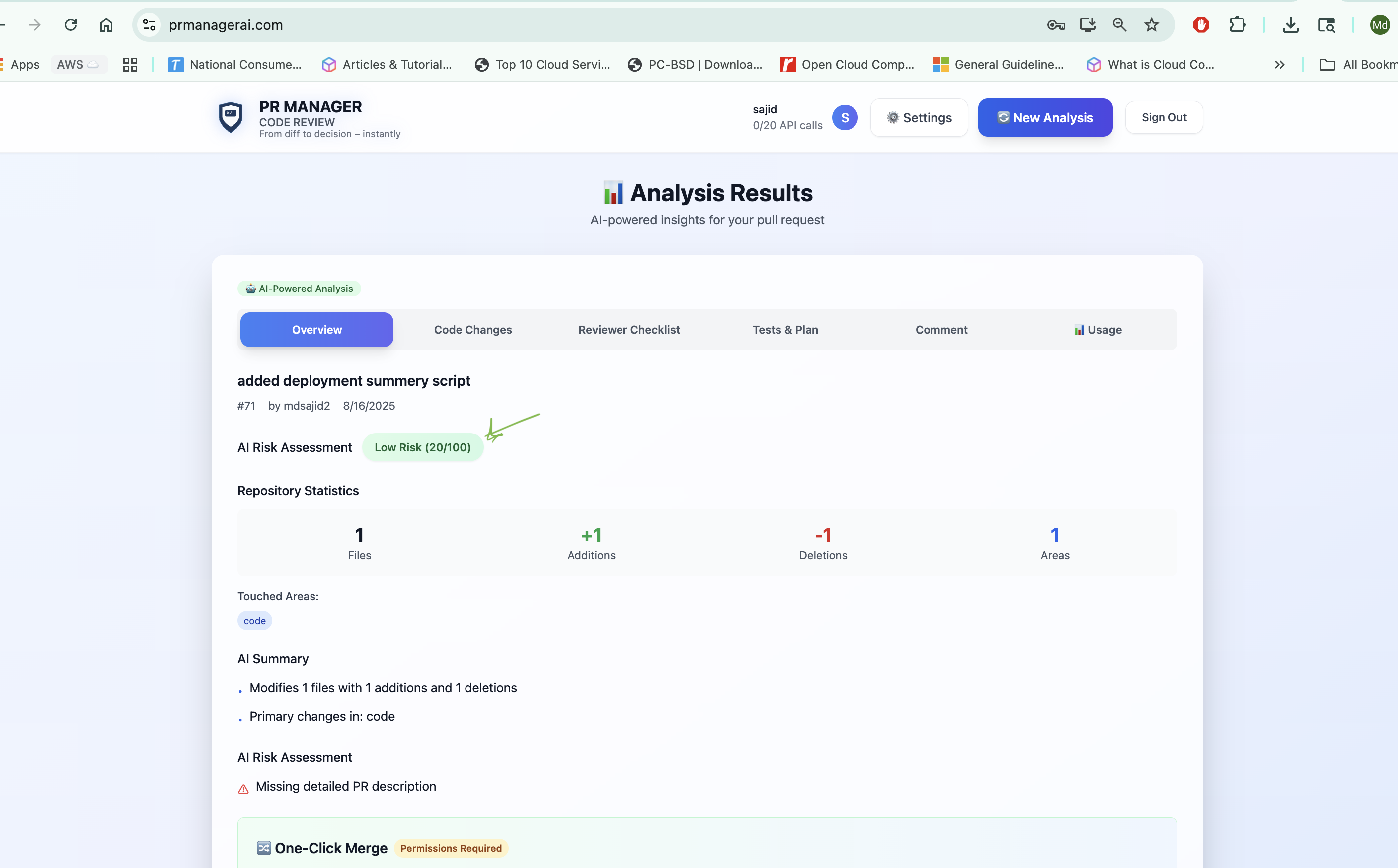
Task: Click the PR Manager shield logo
Action: 231,117
